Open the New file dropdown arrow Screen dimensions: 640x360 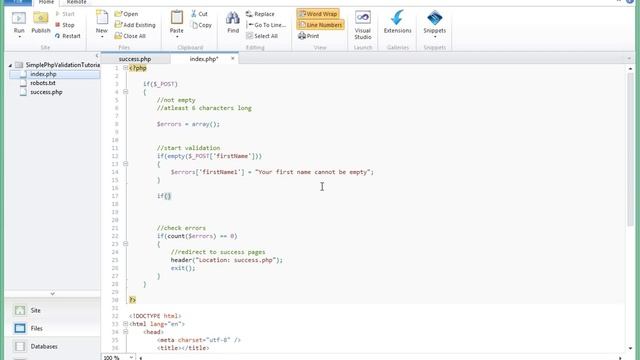[102, 37]
